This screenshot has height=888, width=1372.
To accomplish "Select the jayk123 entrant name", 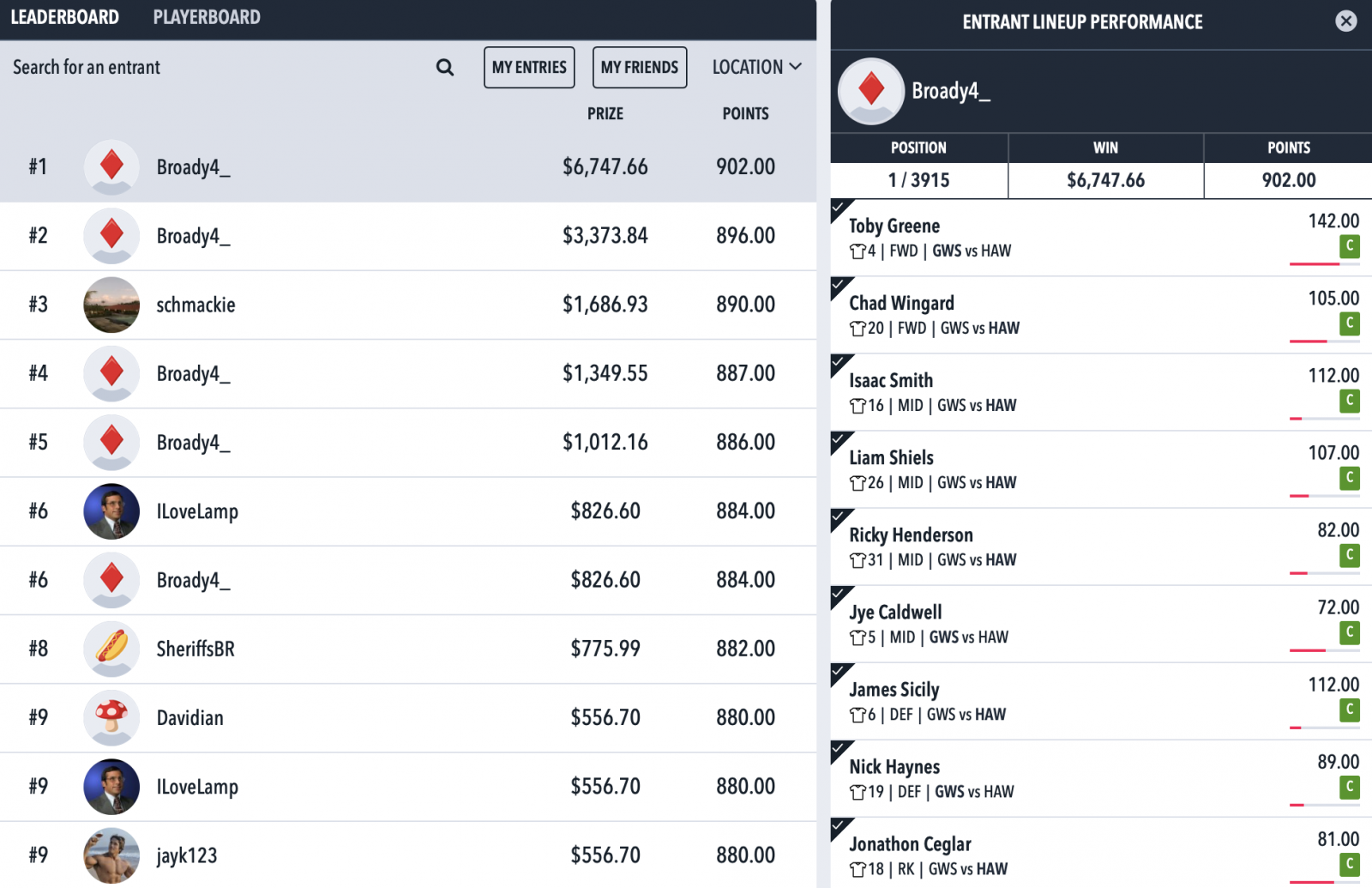I will click(186, 855).
